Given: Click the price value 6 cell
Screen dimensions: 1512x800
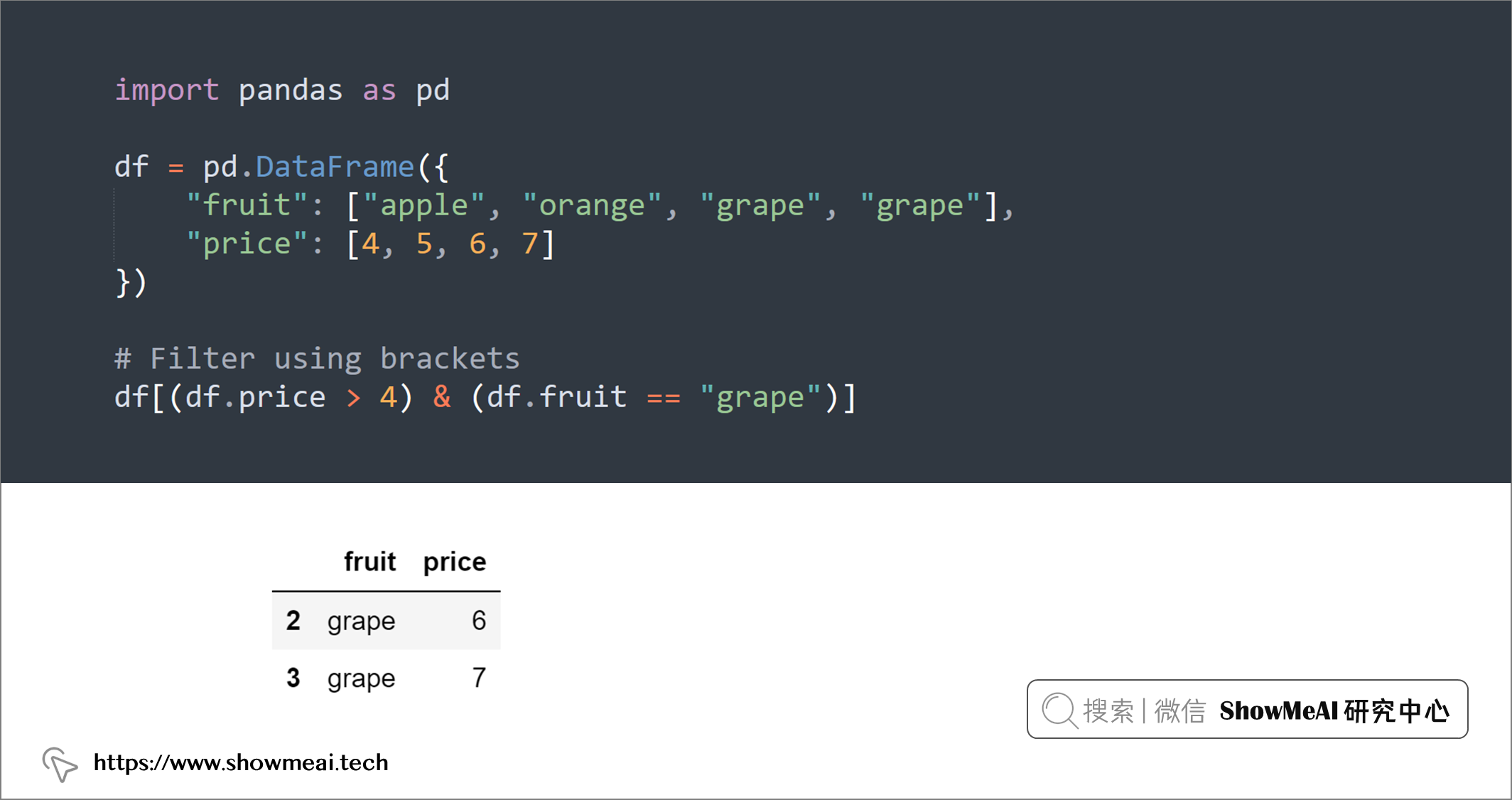Looking at the screenshot, I should 479,620.
